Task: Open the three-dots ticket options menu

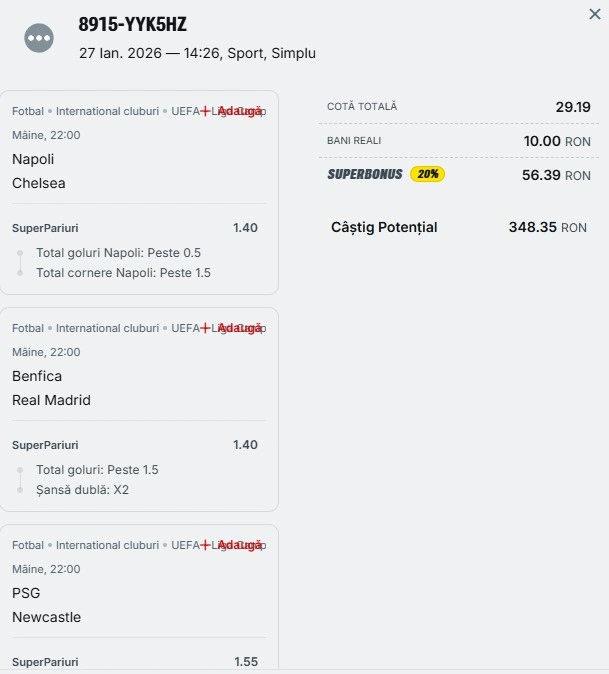Action: pyautogui.click(x=39, y=38)
